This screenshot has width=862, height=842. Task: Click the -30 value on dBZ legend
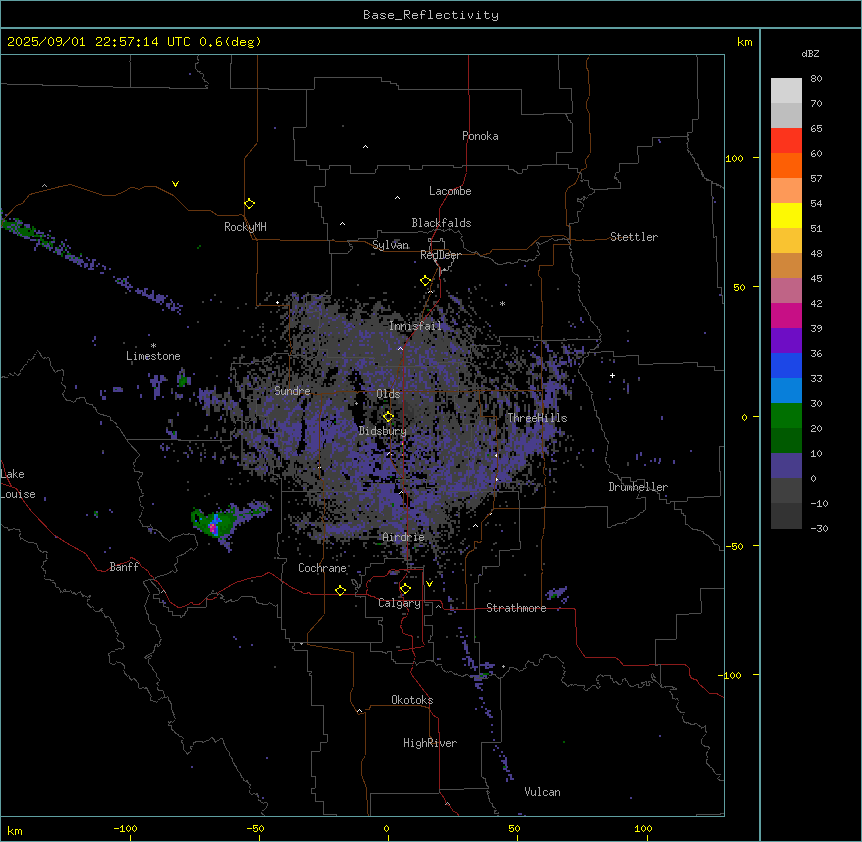[819, 529]
